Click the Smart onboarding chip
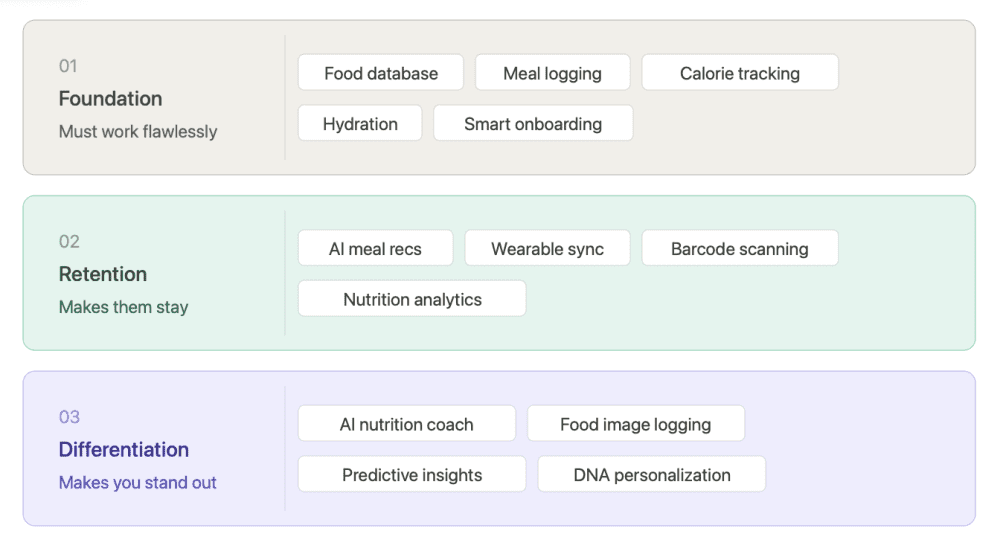The image size is (1000, 554). pos(533,124)
